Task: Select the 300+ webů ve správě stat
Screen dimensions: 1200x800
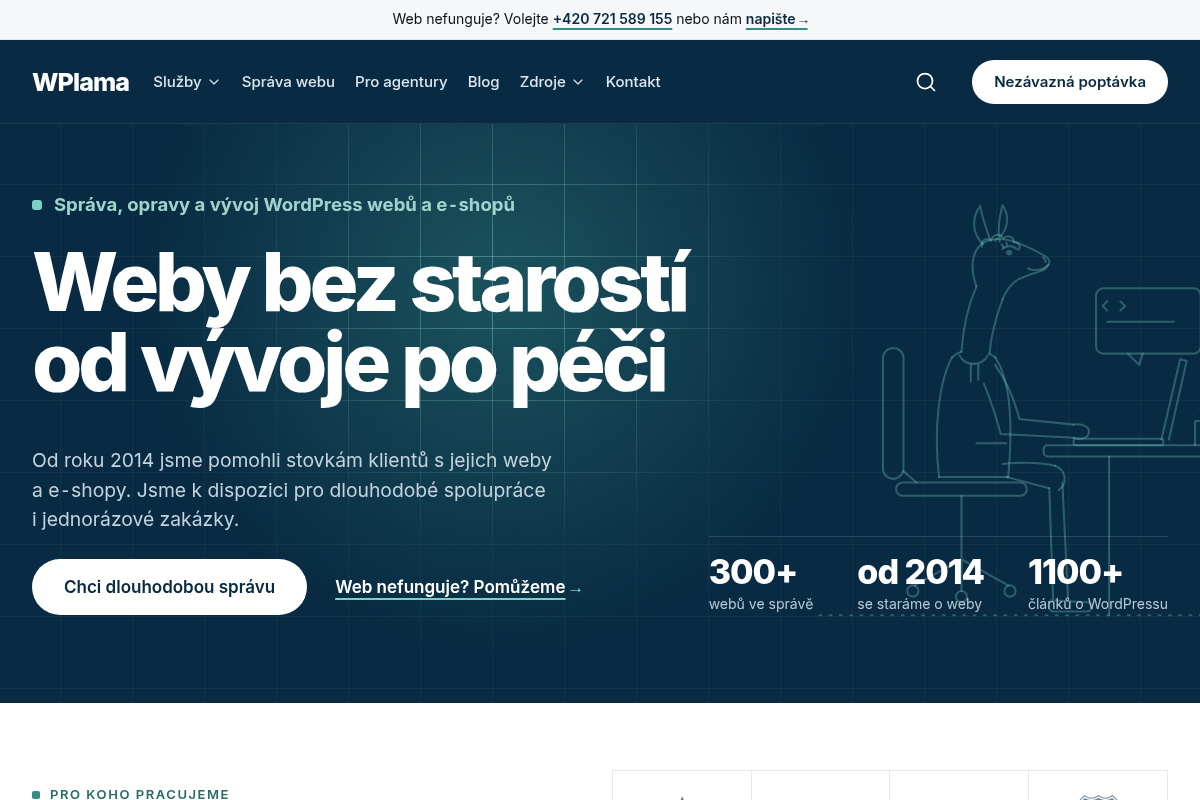Action: click(761, 583)
